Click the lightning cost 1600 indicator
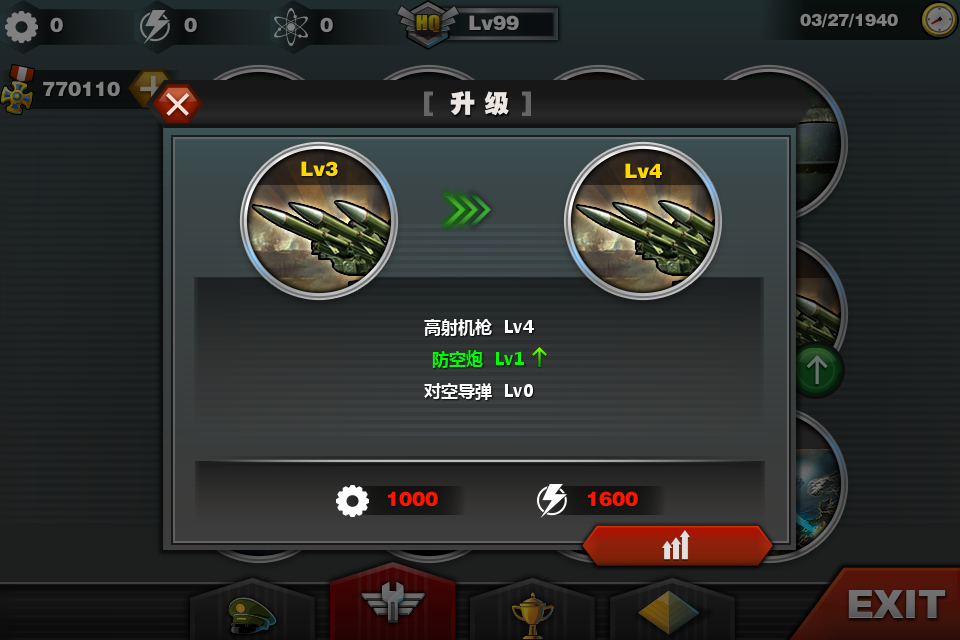The height and width of the screenshot is (640, 960). pyautogui.click(x=588, y=500)
